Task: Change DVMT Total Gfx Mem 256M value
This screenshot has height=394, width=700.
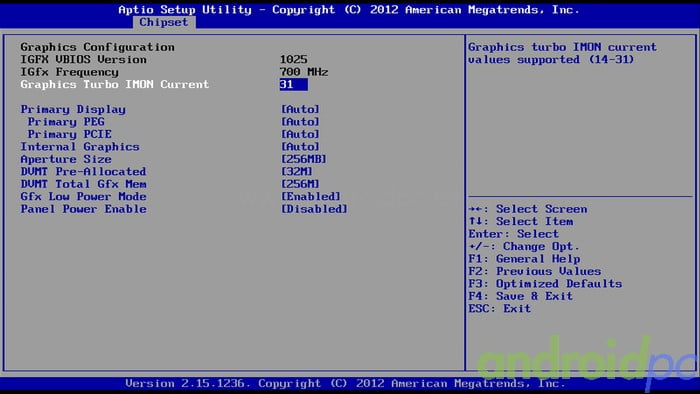Action: [x=300, y=184]
